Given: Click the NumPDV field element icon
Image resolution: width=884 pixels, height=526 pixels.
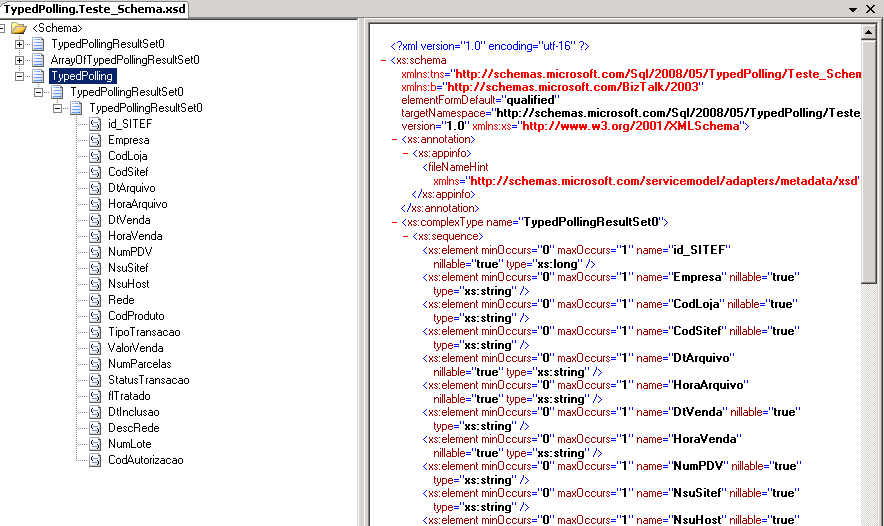Looking at the screenshot, I should click(95, 252).
